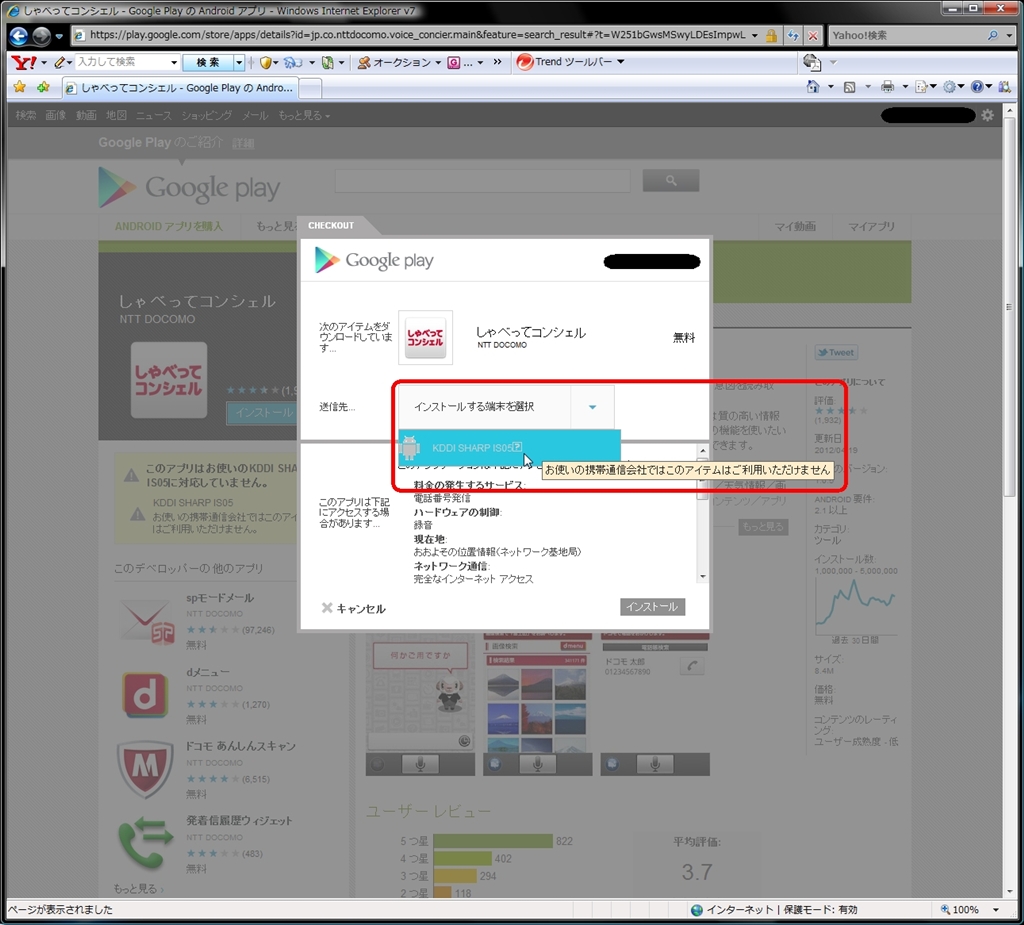Click the 入力して検索 toolbar search field
This screenshot has width=1024, height=925.
tap(123, 62)
